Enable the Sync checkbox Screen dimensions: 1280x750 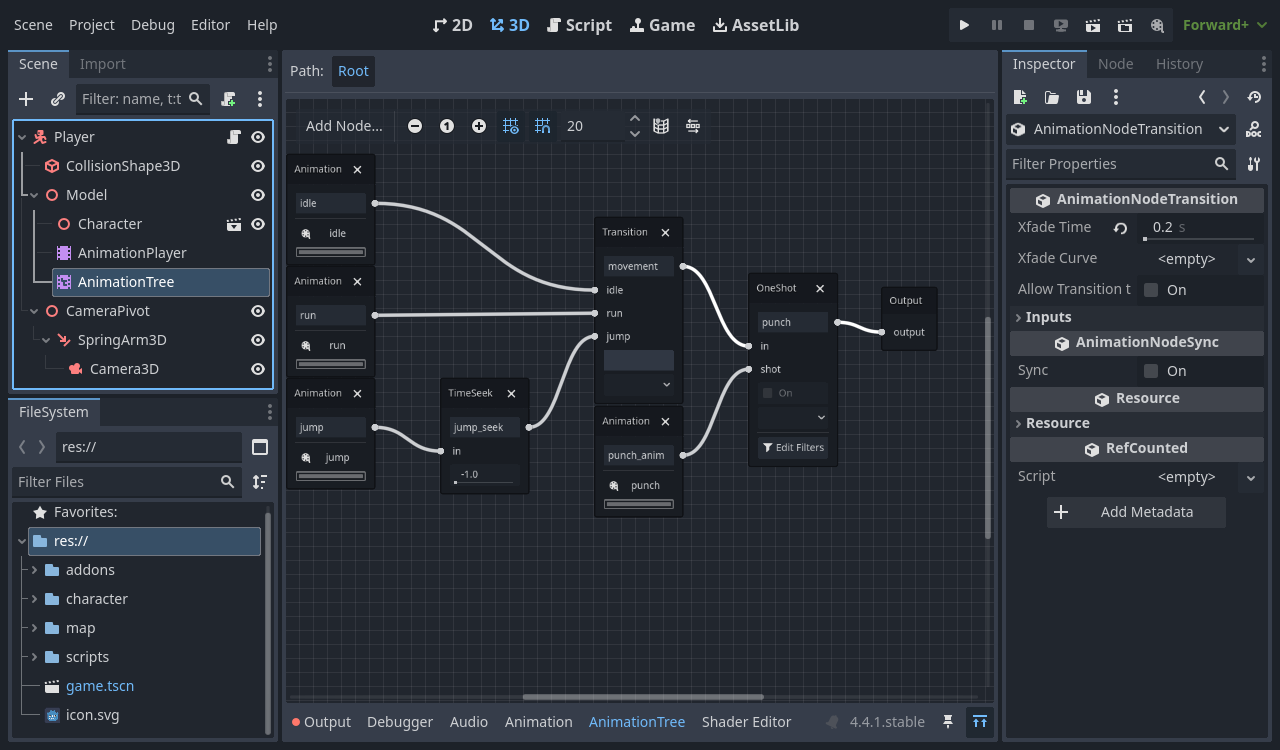click(x=1151, y=371)
